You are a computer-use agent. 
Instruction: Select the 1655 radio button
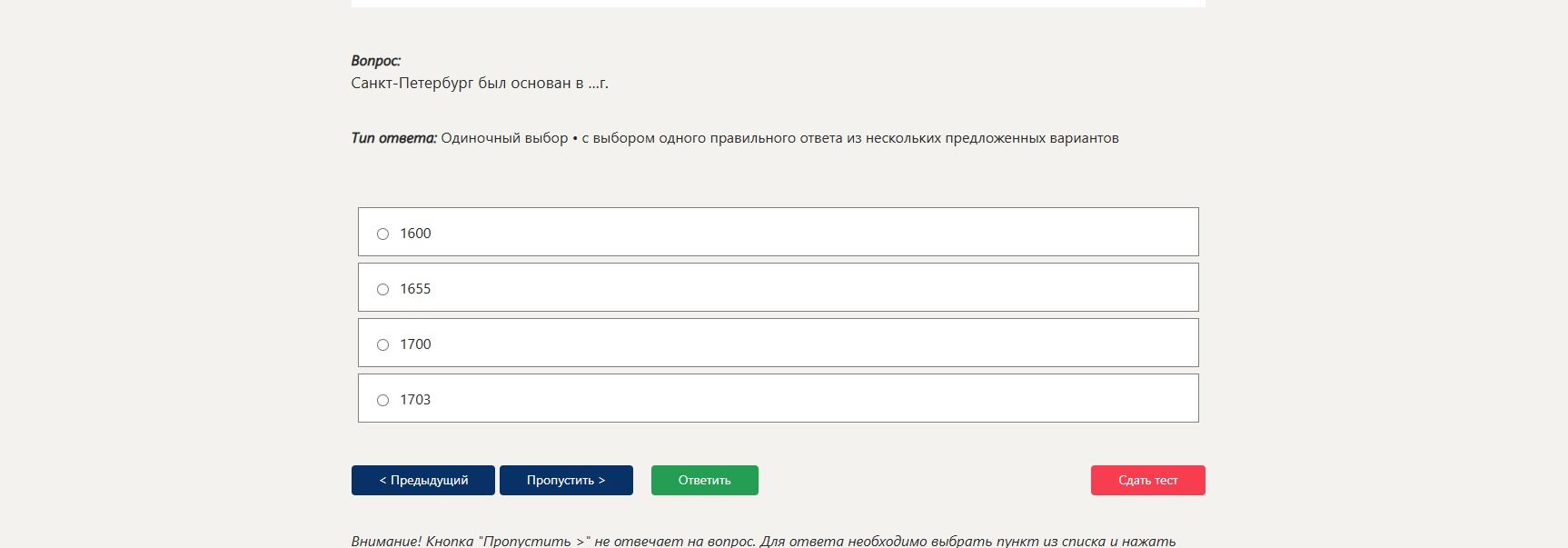coord(382,289)
